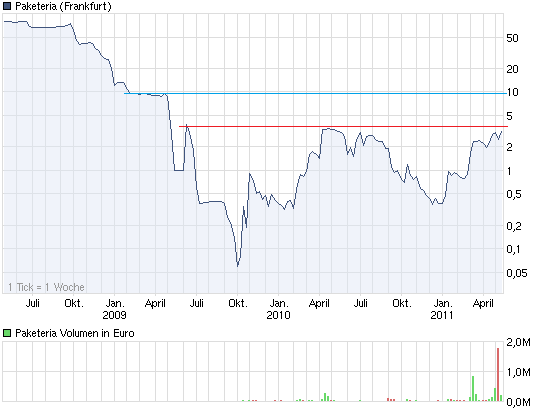This screenshot has width=545, height=410.
Task: Click the y-axis label '20'
Action: tap(512, 69)
